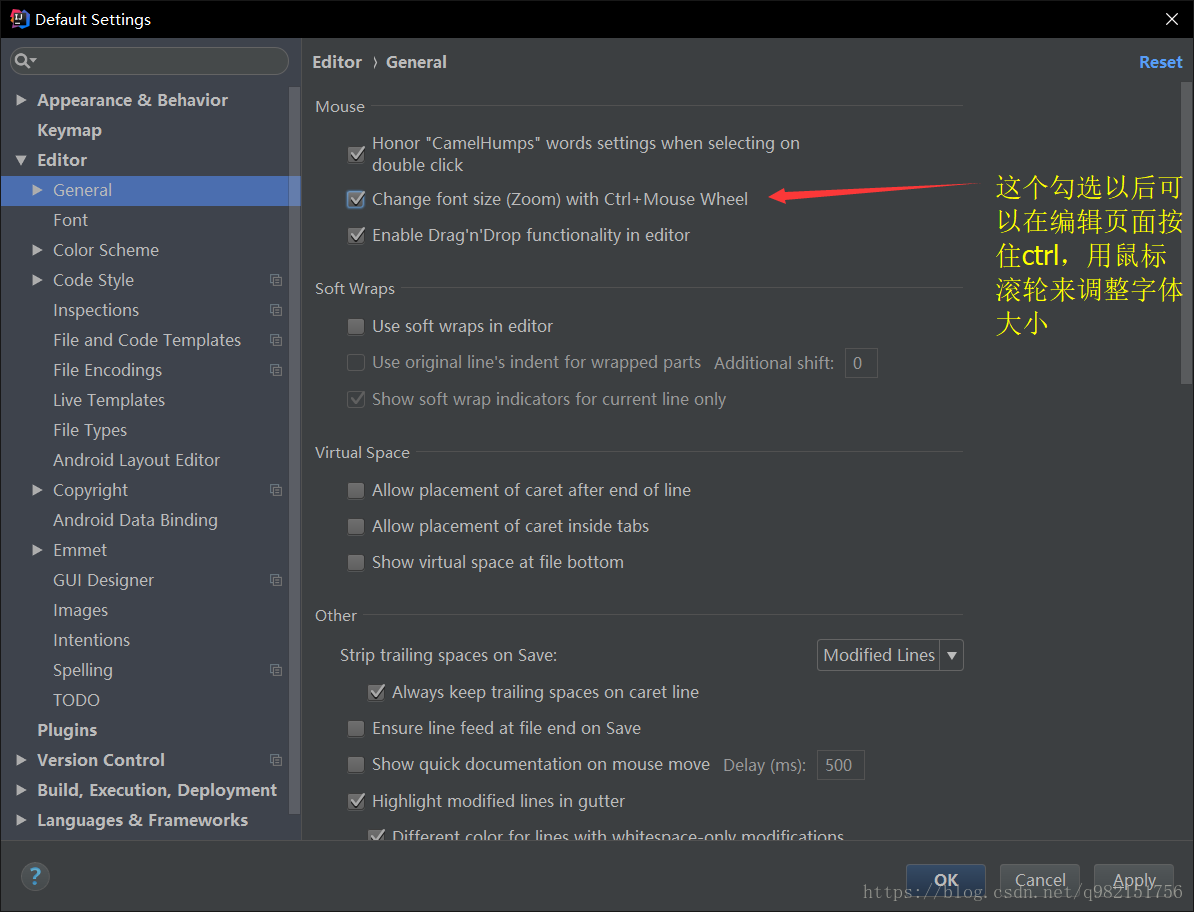Screen dimensions: 1194x912
Task: Click the project-level icon beside Inspections
Action: (276, 310)
